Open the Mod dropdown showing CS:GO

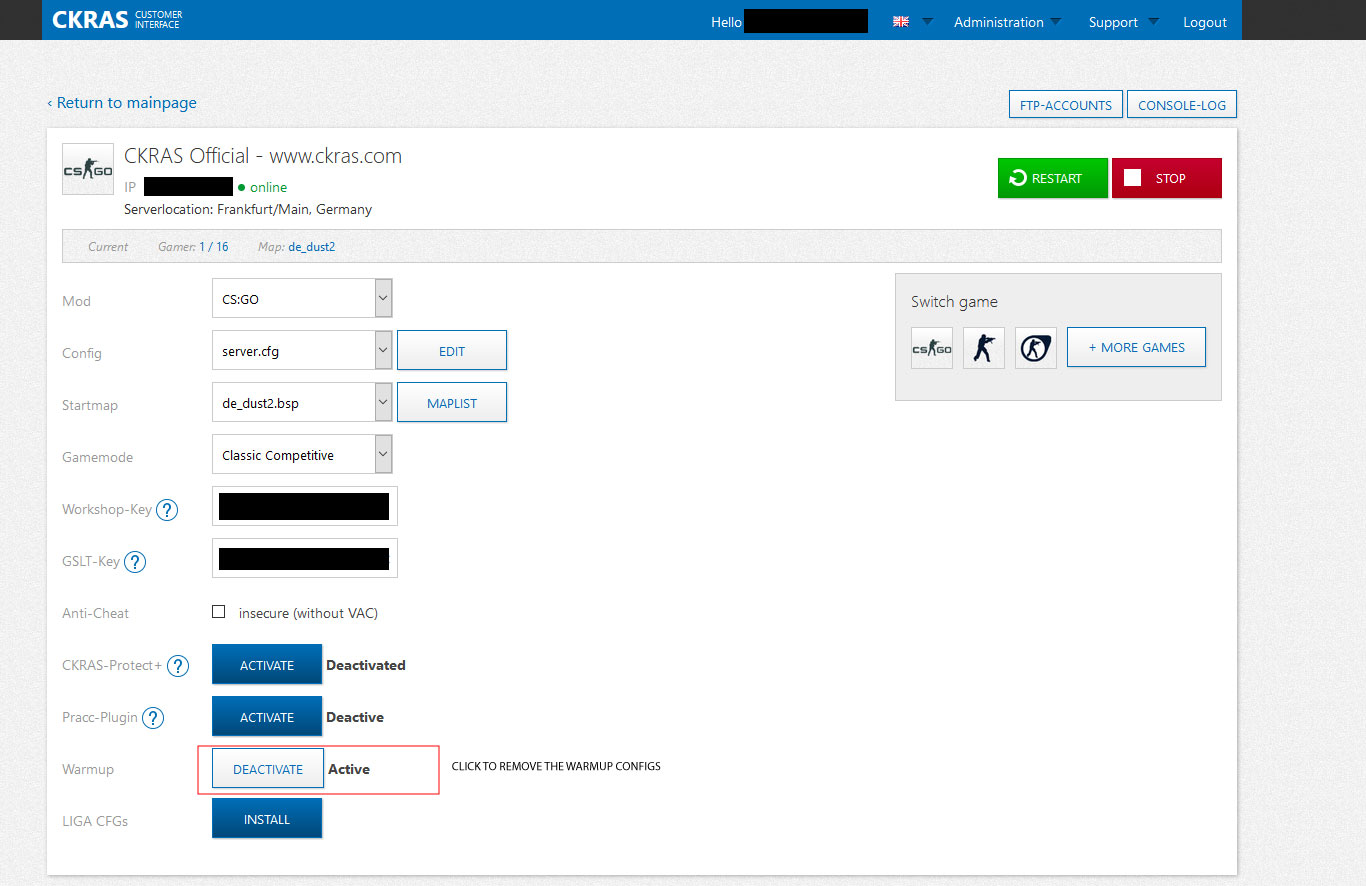pyautogui.click(x=302, y=298)
